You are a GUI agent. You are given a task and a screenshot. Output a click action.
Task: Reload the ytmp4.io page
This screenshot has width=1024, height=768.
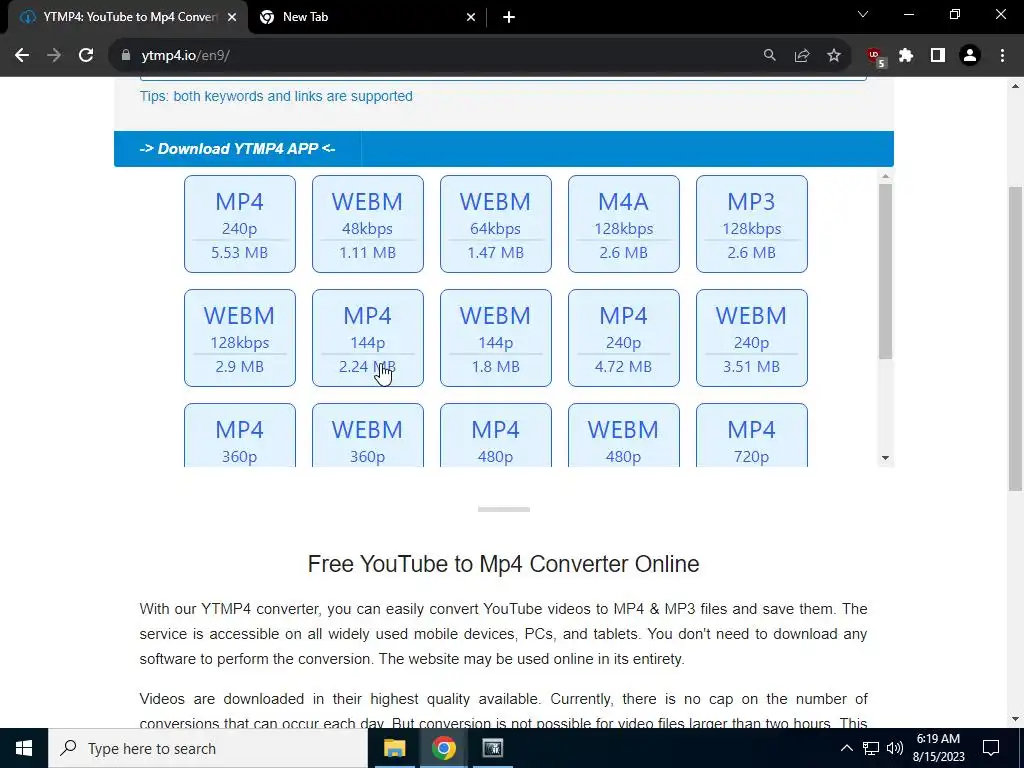(86, 56)
